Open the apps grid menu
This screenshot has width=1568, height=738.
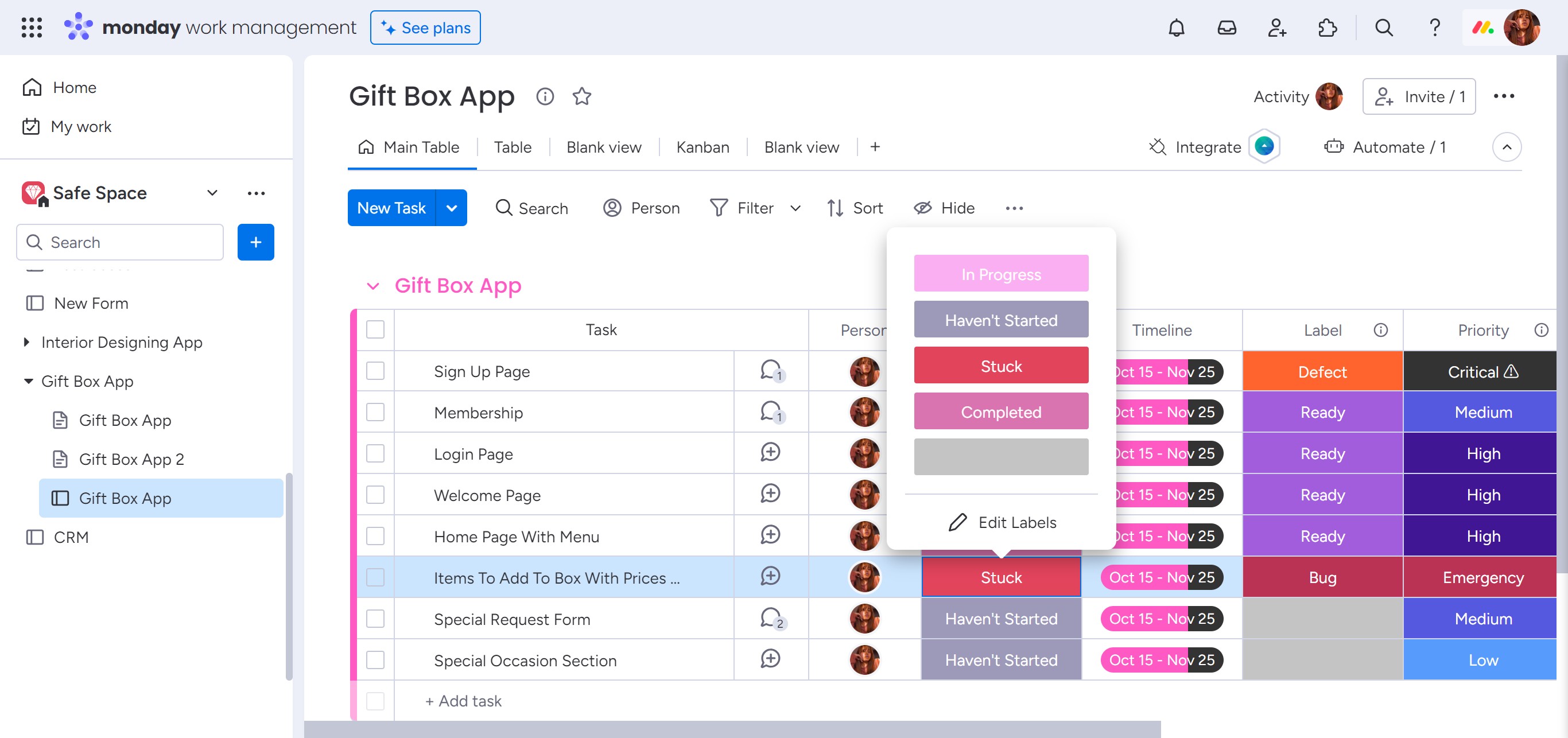point(32,28)
